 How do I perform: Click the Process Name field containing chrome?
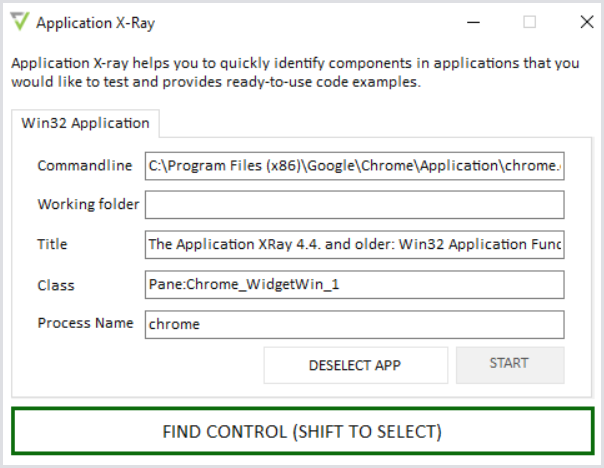[x=354, y=324]
